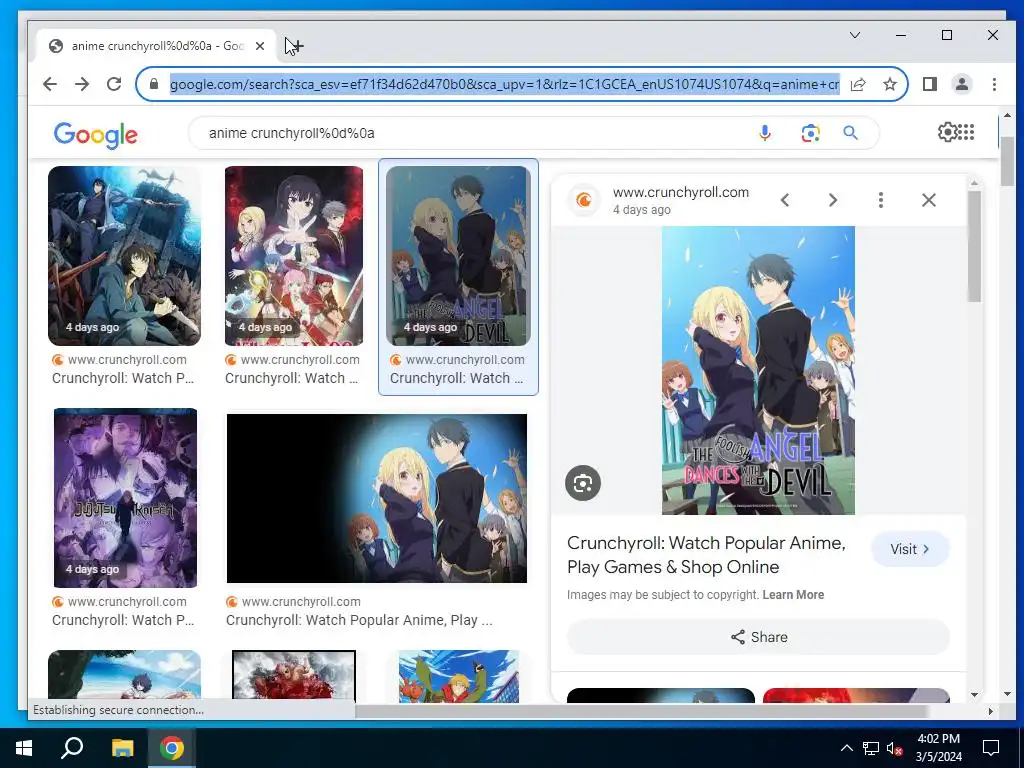Select the highlighted Angel Devil thumbnail
Screen dimensions: 1024x768
point(458,255)
